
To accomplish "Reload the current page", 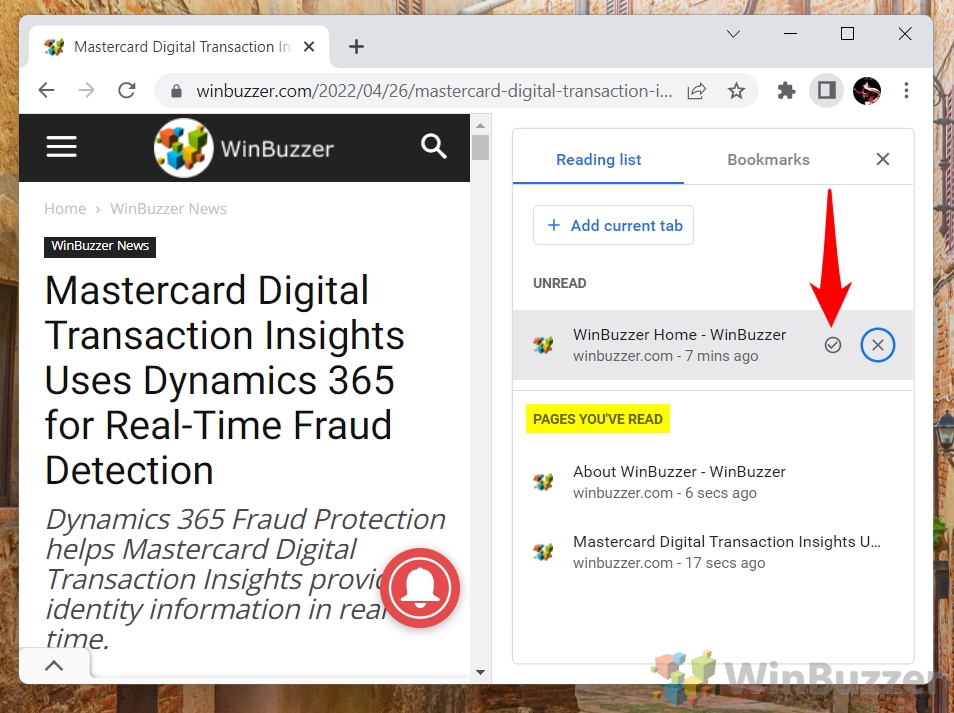I will (x=127, y=91).
